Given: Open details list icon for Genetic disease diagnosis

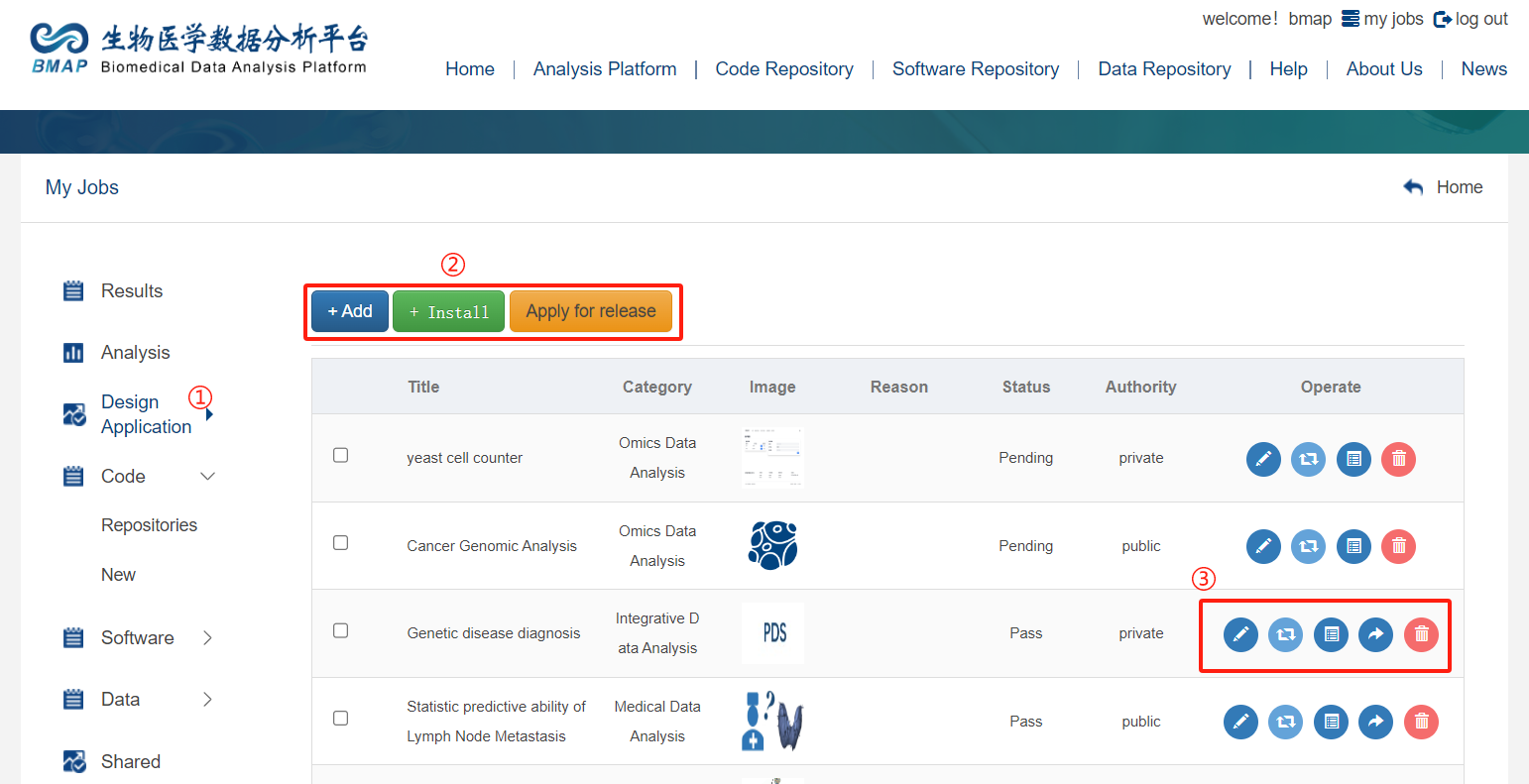Looking at the screenshot, I should coord(1332,634).
